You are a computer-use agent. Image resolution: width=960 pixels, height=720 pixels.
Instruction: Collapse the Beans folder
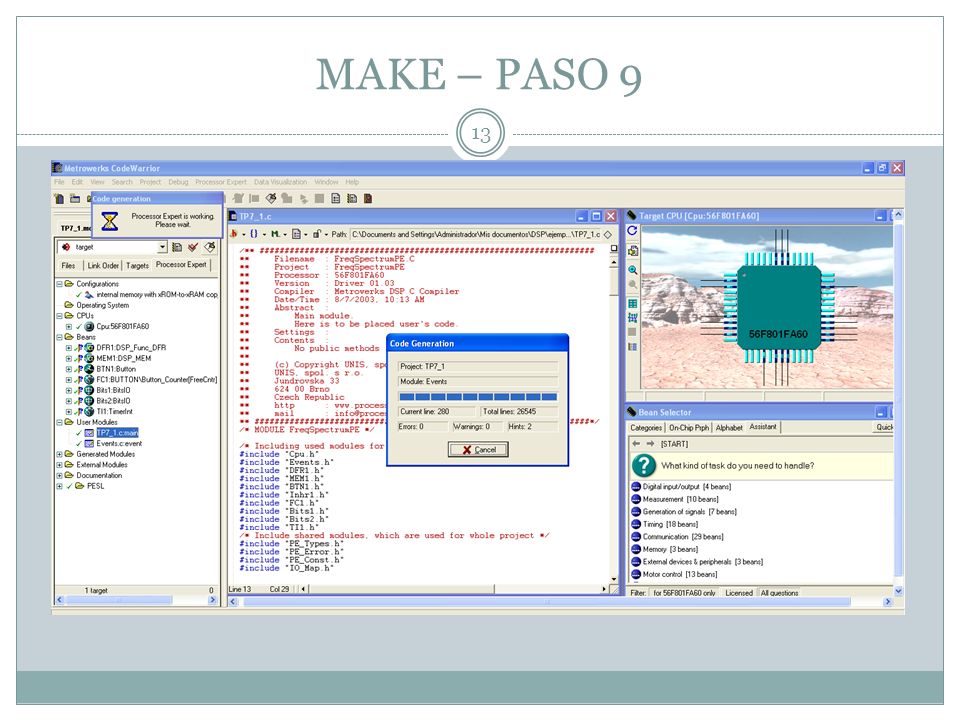(x=59, y=337)
